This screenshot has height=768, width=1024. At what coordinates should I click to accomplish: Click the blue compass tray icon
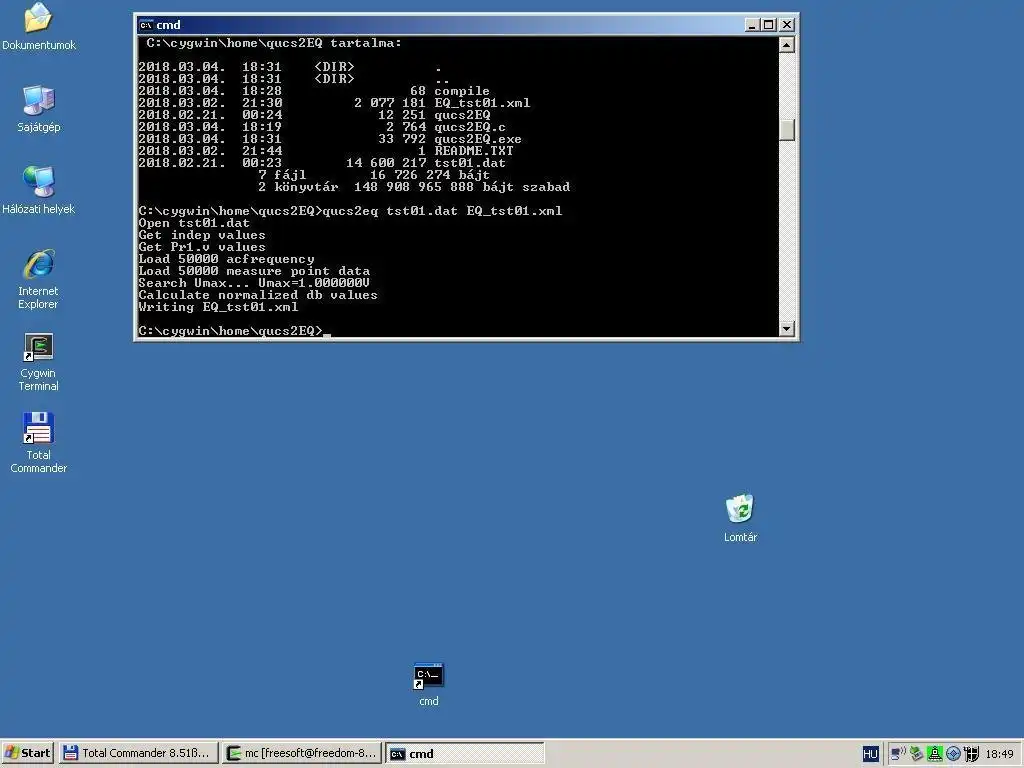(x=953, y=753)
